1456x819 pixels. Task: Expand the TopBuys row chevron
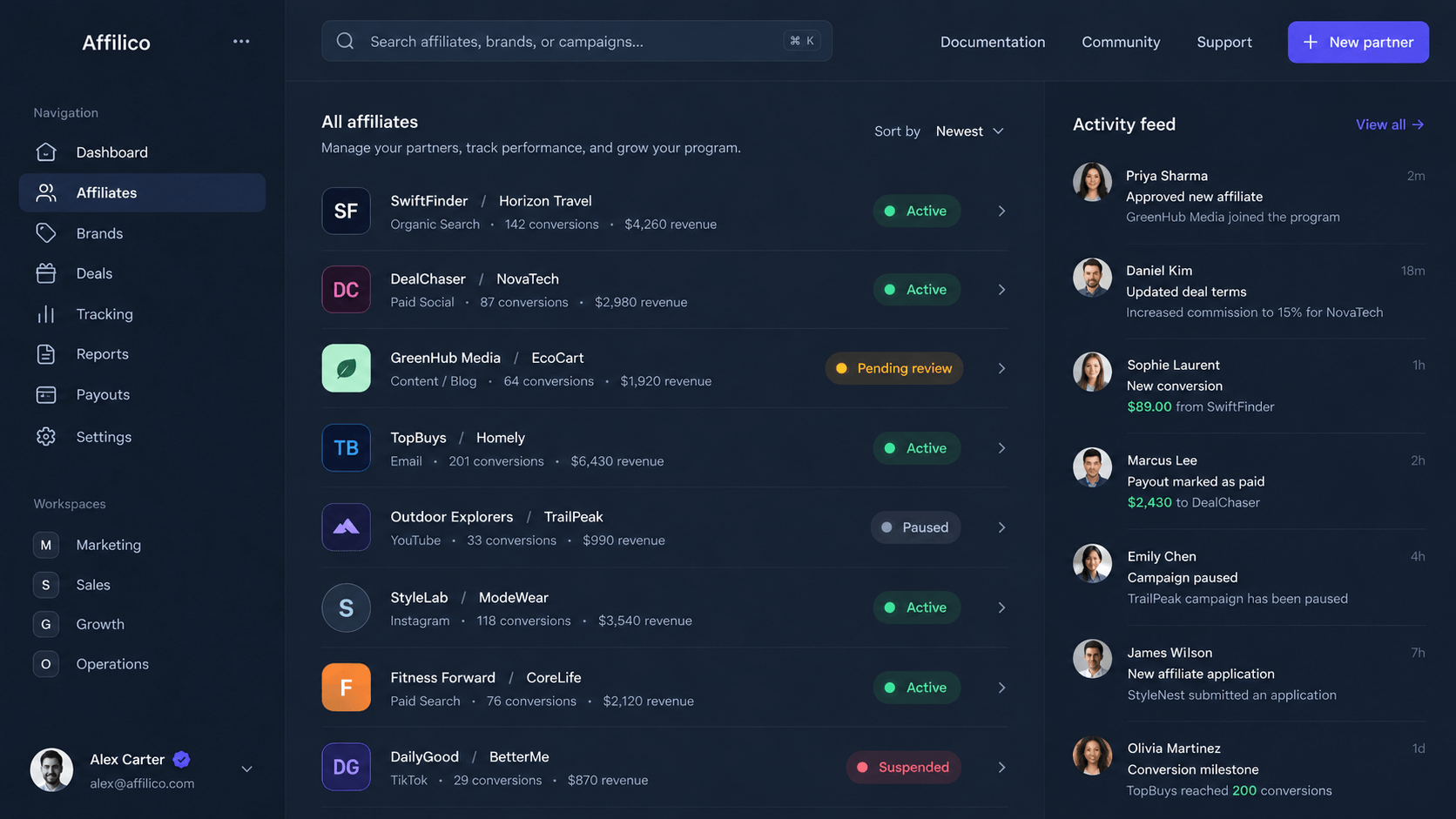1001,448
